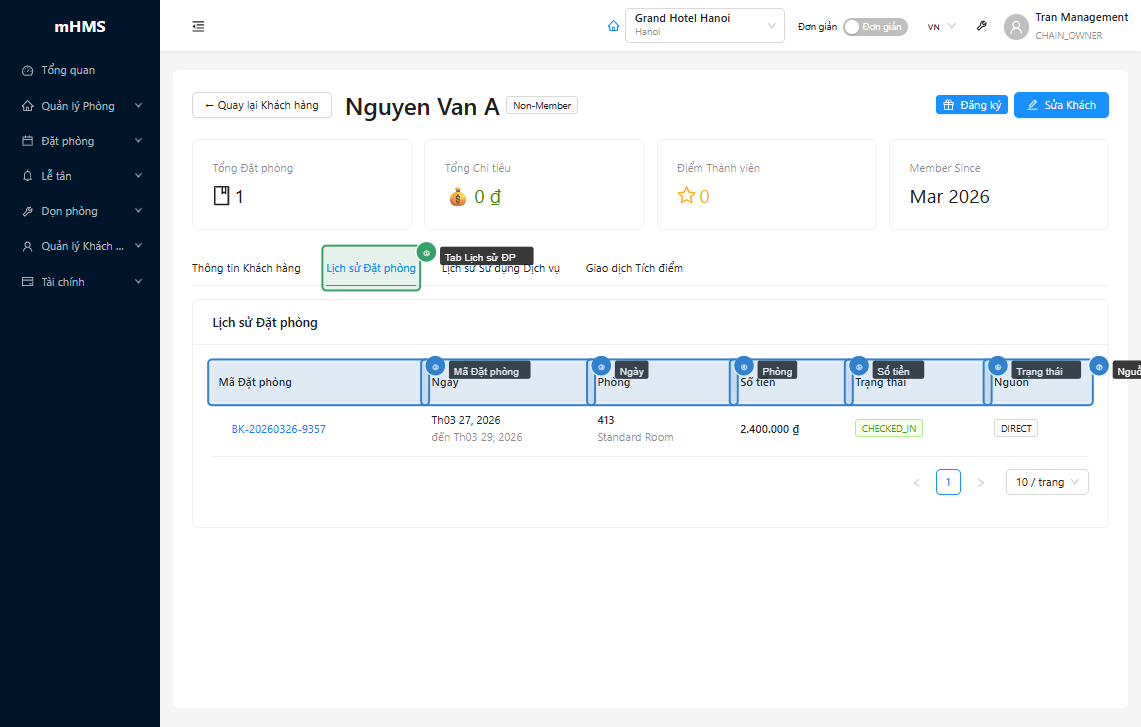Switch to the Thông tin Khách hàng tab
The image size is (1141, 727).
(246, 267)
